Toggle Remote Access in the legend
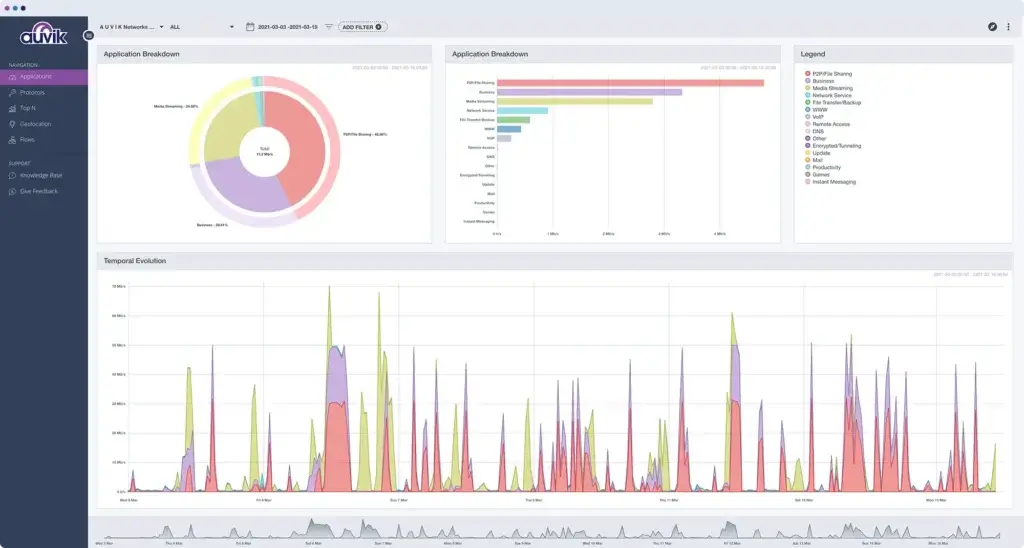Viewport: 1024px width, 548px height. coord(827,124)
